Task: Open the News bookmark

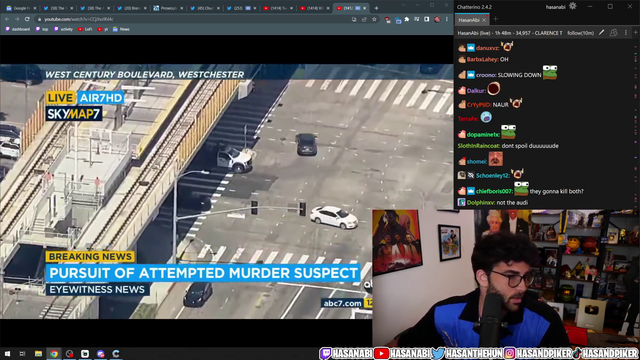Action: click(x=121, y=29)
